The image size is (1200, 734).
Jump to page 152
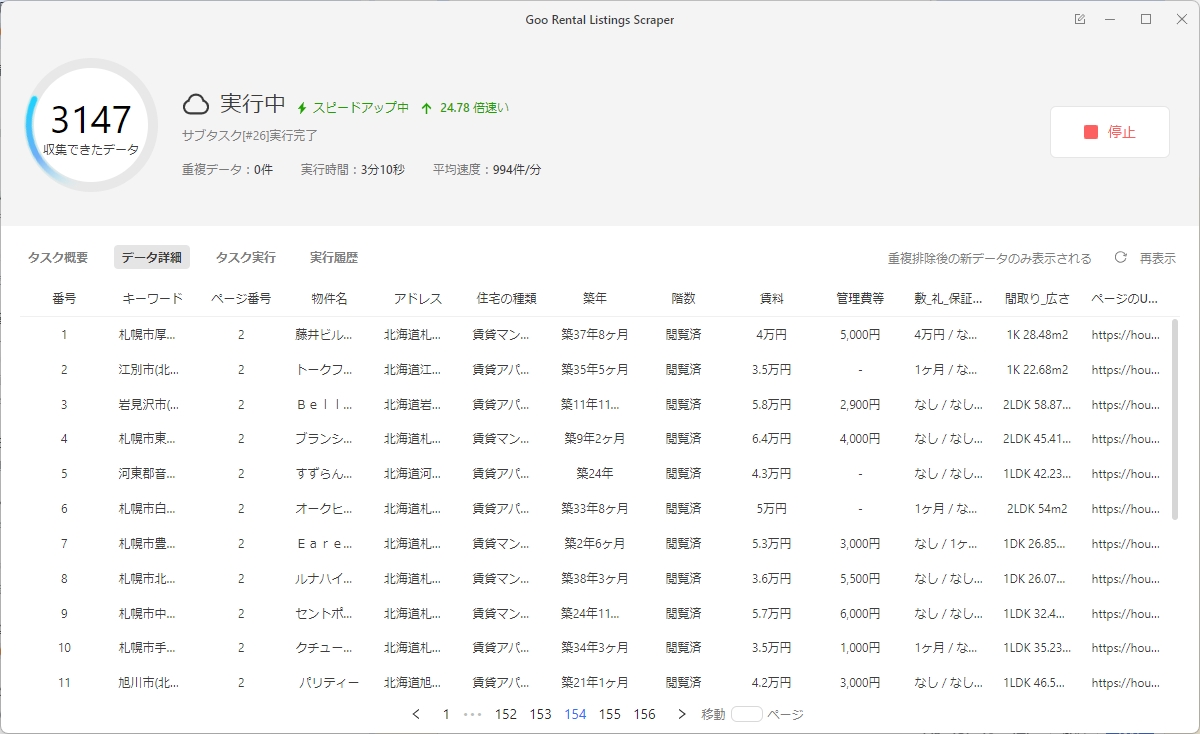(506, 714)
